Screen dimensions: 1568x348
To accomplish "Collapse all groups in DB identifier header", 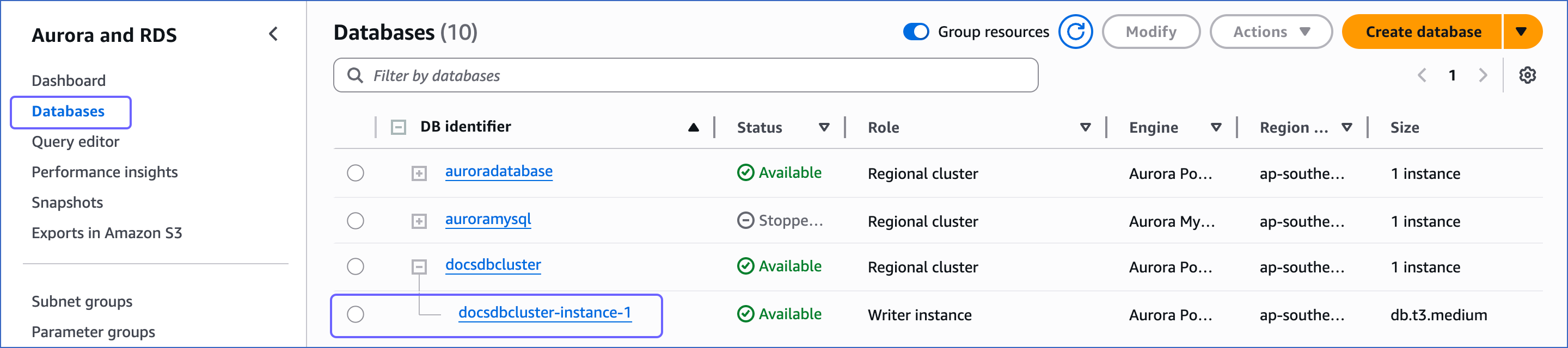I will tap(399, 127).
